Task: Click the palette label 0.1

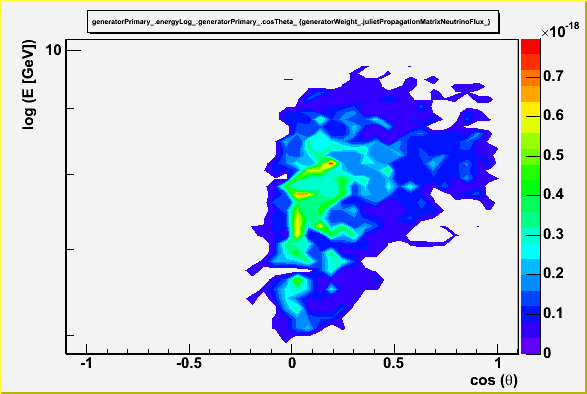Action: [x=553, y=313]
